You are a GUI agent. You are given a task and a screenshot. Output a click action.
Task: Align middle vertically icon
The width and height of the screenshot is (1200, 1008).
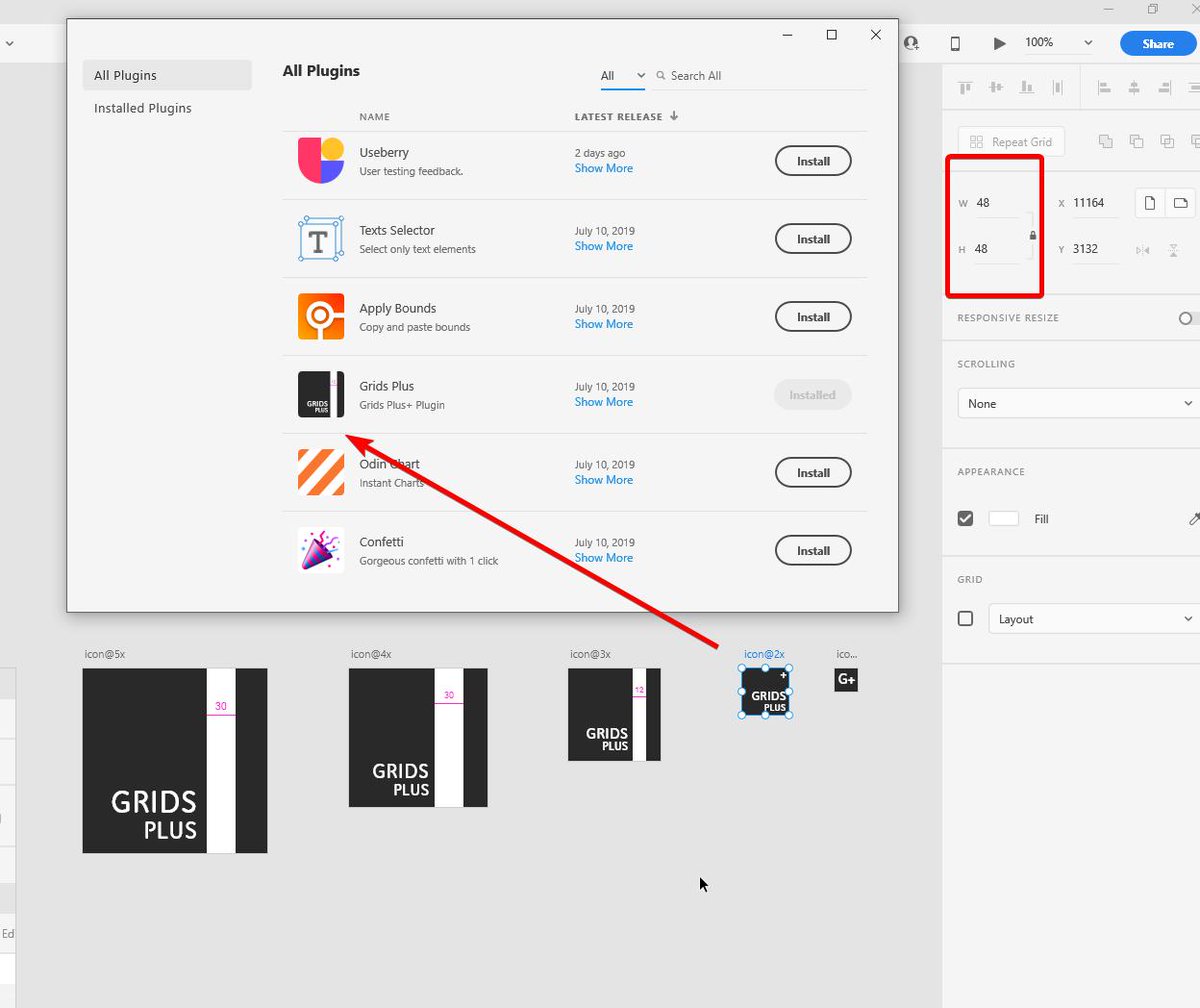[996, 88]
